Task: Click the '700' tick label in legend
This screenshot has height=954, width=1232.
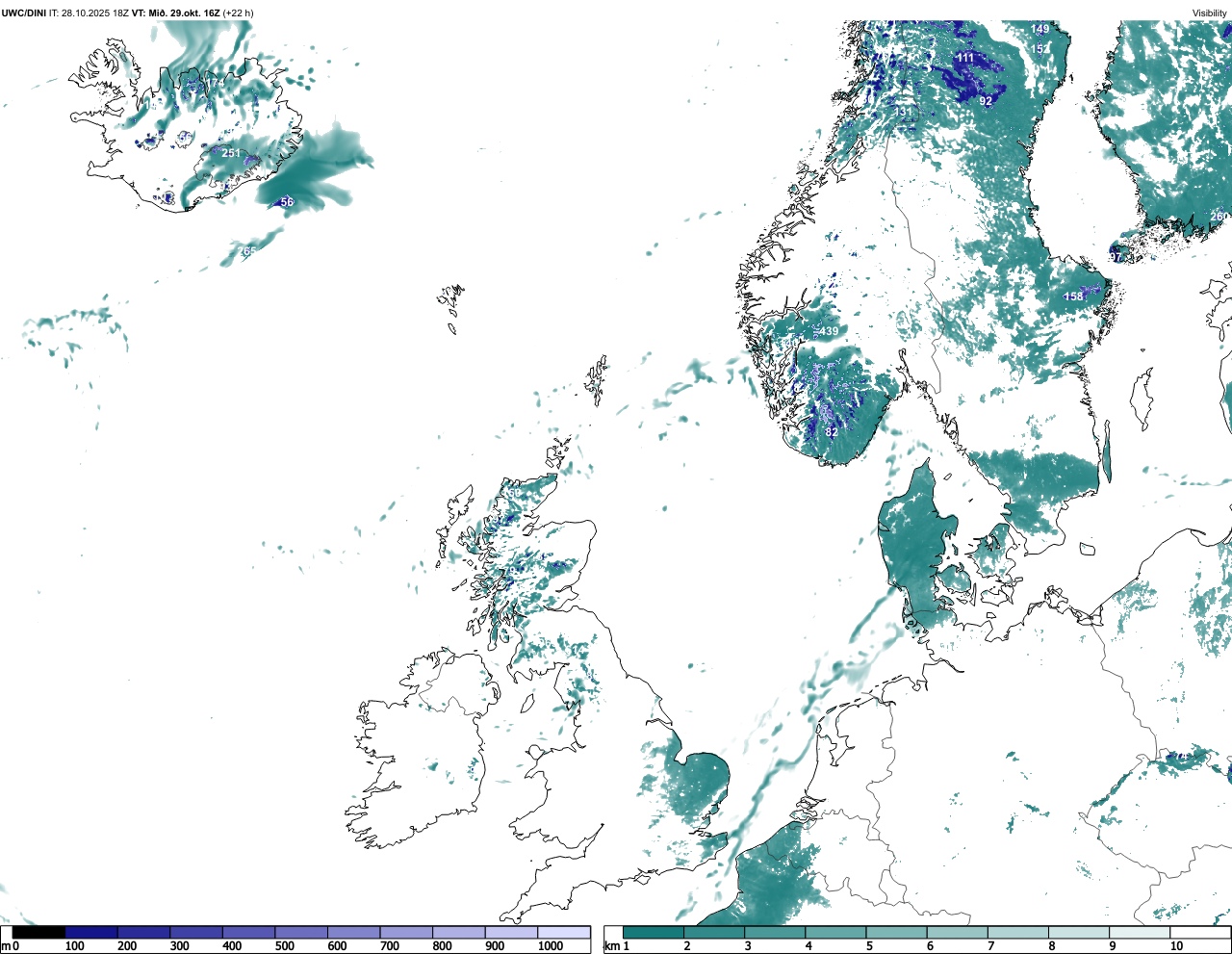Action: tap(390, 946)
